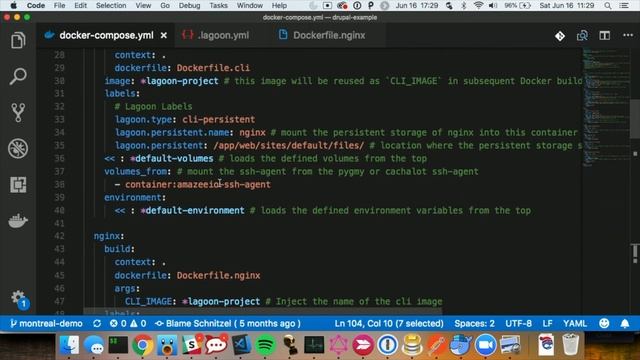Viewport: 640px width, 360px height.
Task: Click 'Dockerfile.cli' value on line 29
Action: [x=213, y=68]
